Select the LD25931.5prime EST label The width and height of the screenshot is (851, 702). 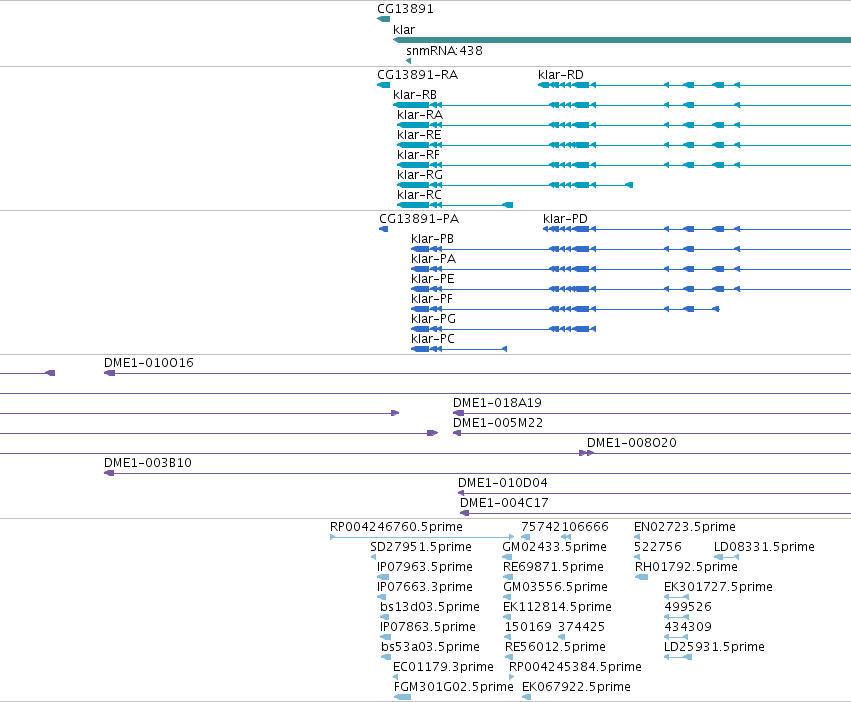[x=714, y=647]
